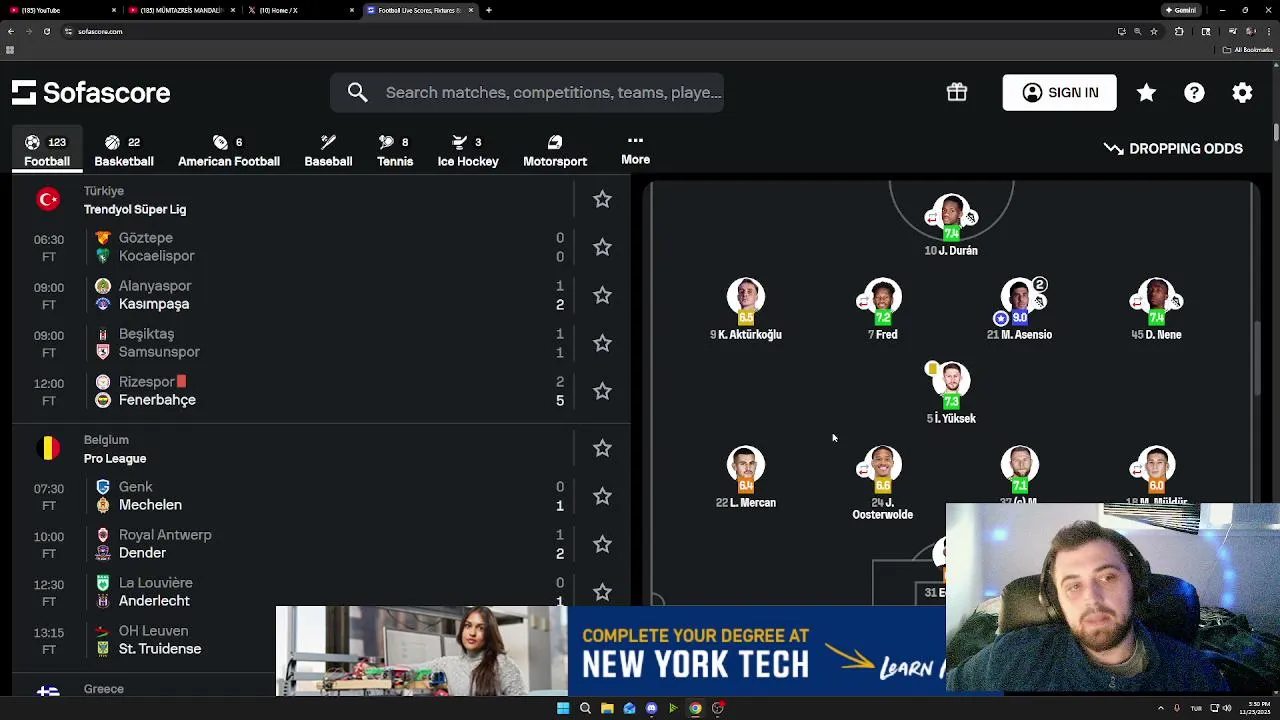Select player D. Nene in lineup
The image size is (1280, 720).
point(1156,310)
